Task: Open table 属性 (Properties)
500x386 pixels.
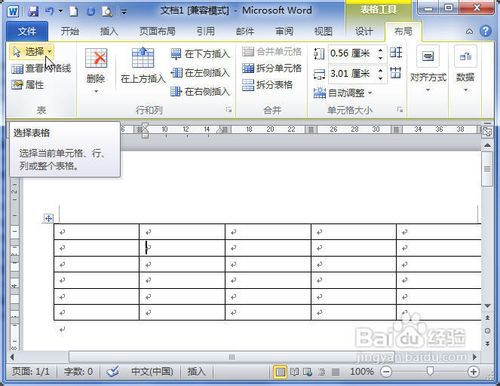Action: coord(28,85)
